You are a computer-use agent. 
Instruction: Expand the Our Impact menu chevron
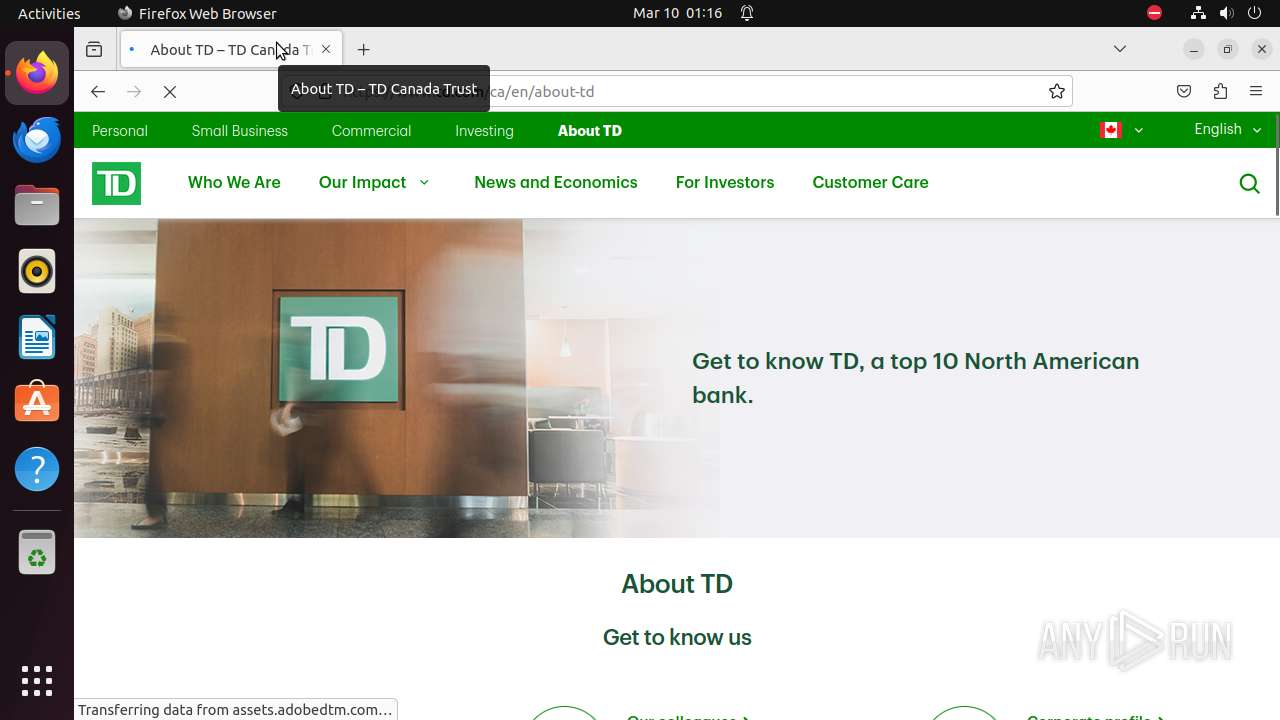pyautogui.click(x=424, y=182)
